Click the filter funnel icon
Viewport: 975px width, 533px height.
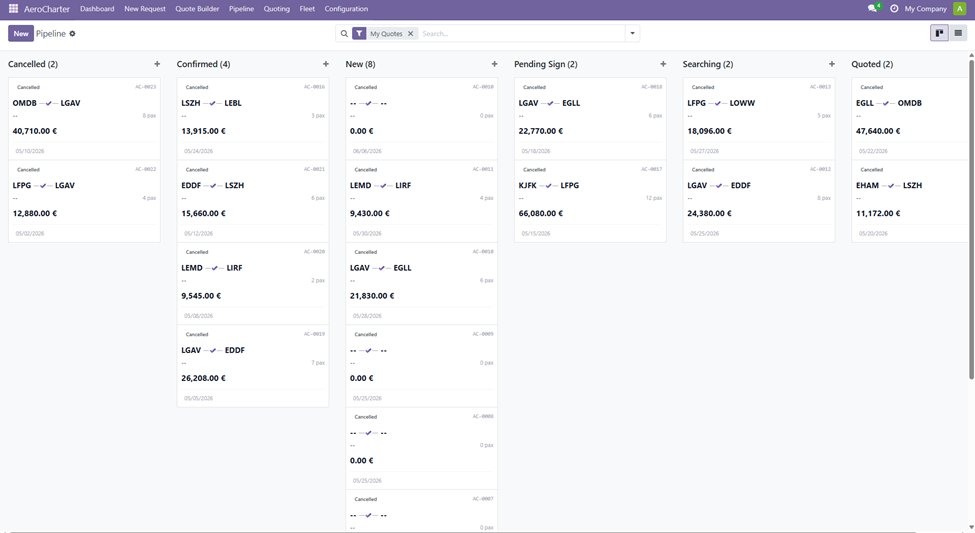[359, 34]
